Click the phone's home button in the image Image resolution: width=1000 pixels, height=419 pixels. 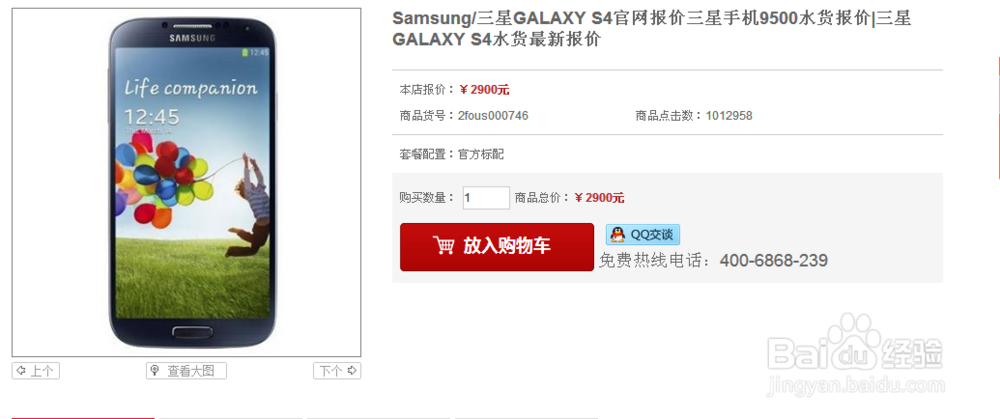click(193, 331)
